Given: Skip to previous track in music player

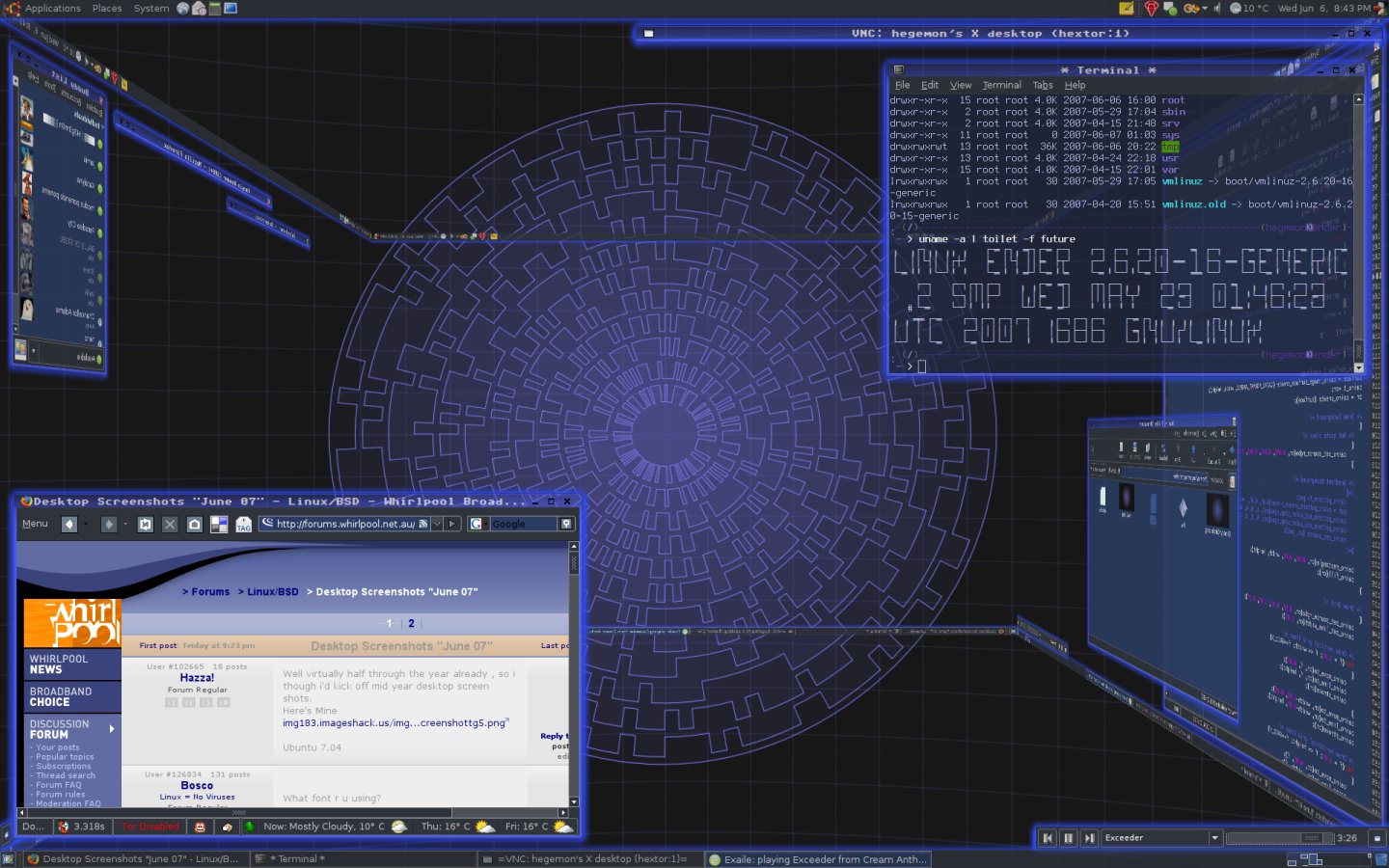Looking at the screenshot, I should (x=1048, y=838).
